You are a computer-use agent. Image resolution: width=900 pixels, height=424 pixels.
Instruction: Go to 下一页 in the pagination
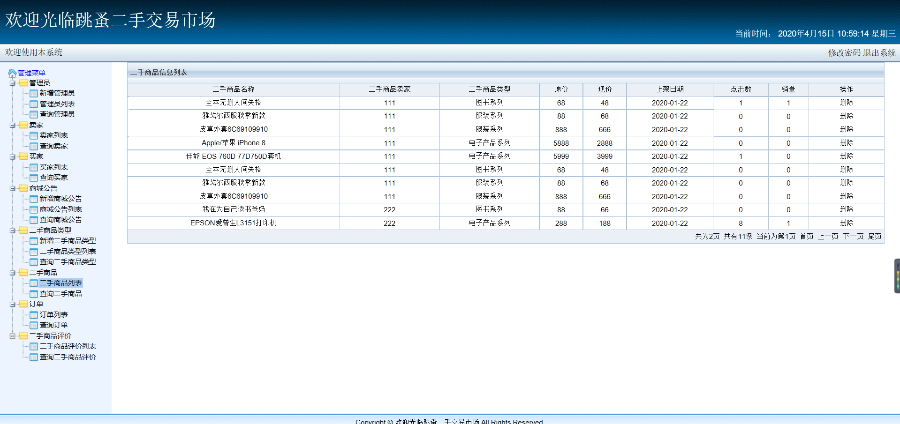(852, 236)
